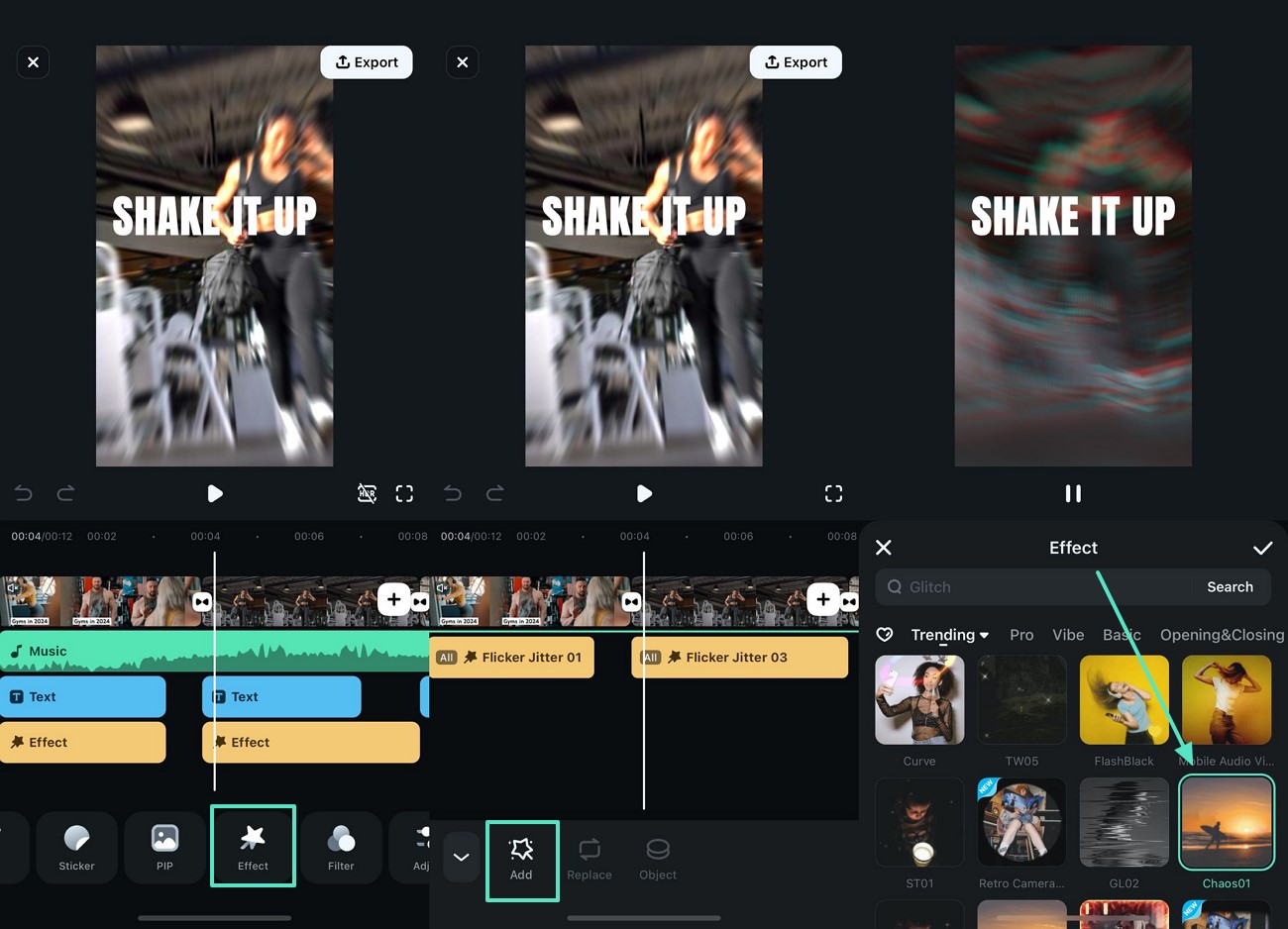This screenshot has width=1288, height=929.
Task: Enter fullscreen preview on the Music track screen
Action: pos(404,493)
